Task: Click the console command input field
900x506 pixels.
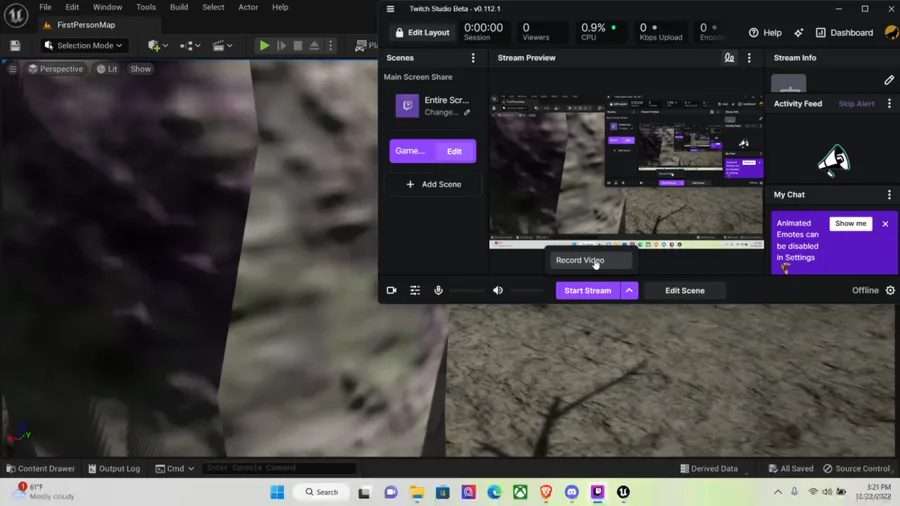Action: coord(280,468)
